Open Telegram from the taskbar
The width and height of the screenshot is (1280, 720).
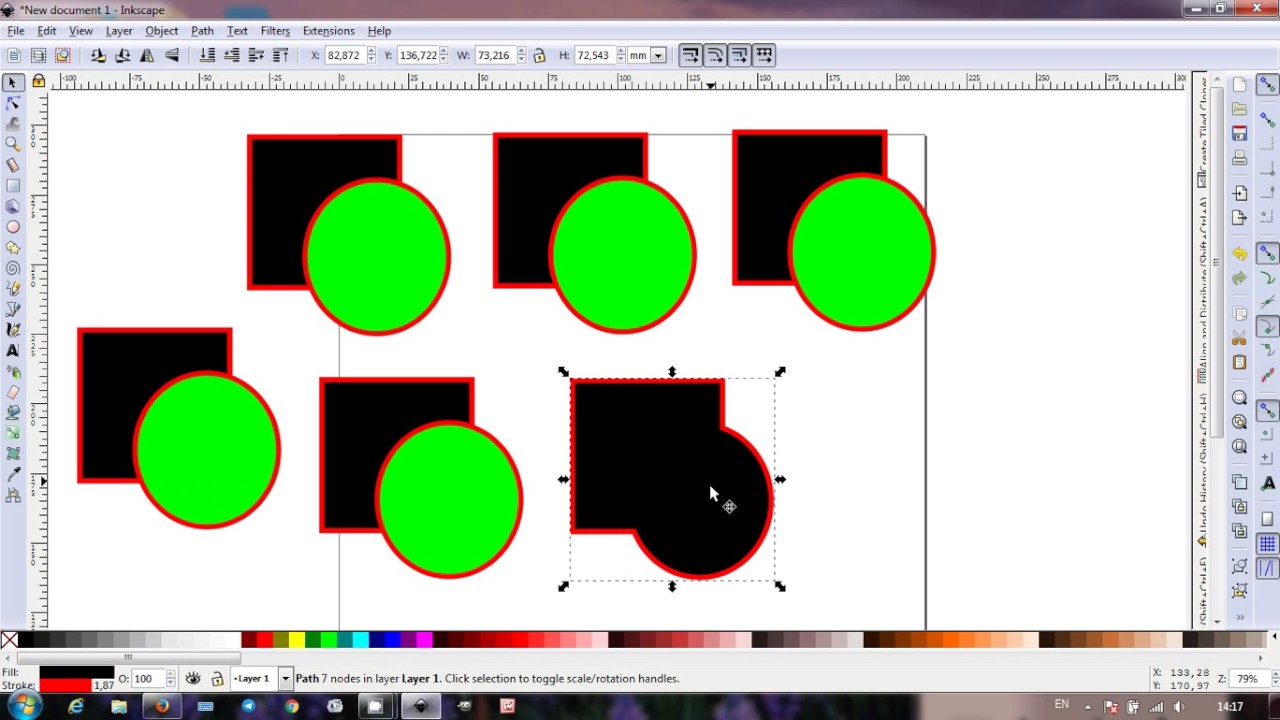point(248,706)
